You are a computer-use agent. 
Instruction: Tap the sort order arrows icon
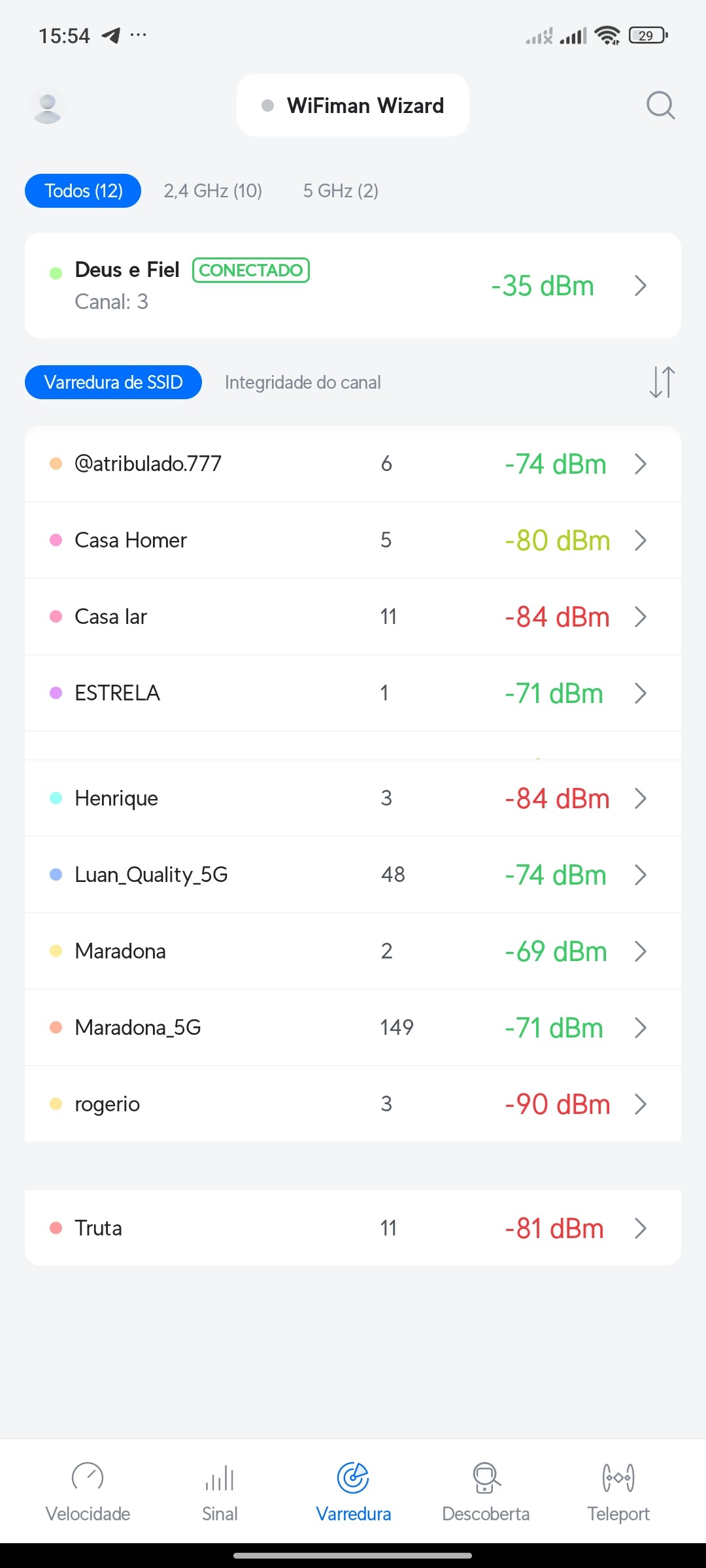click(662, 382)
